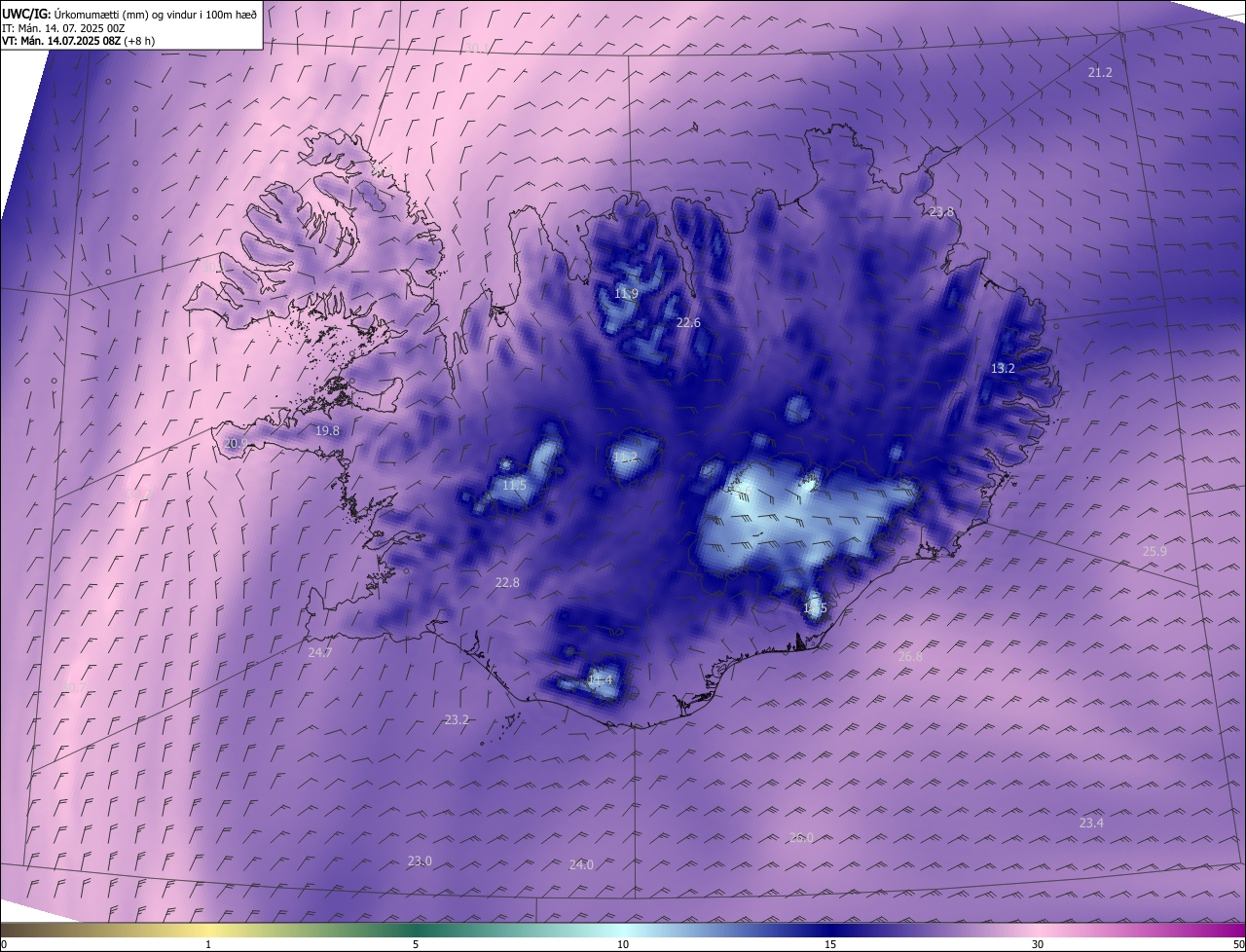Image resolution: width=1246 pixels, height=952 pixels.
Task: Click the 22.6 map value
Action: tap(688, 322)
